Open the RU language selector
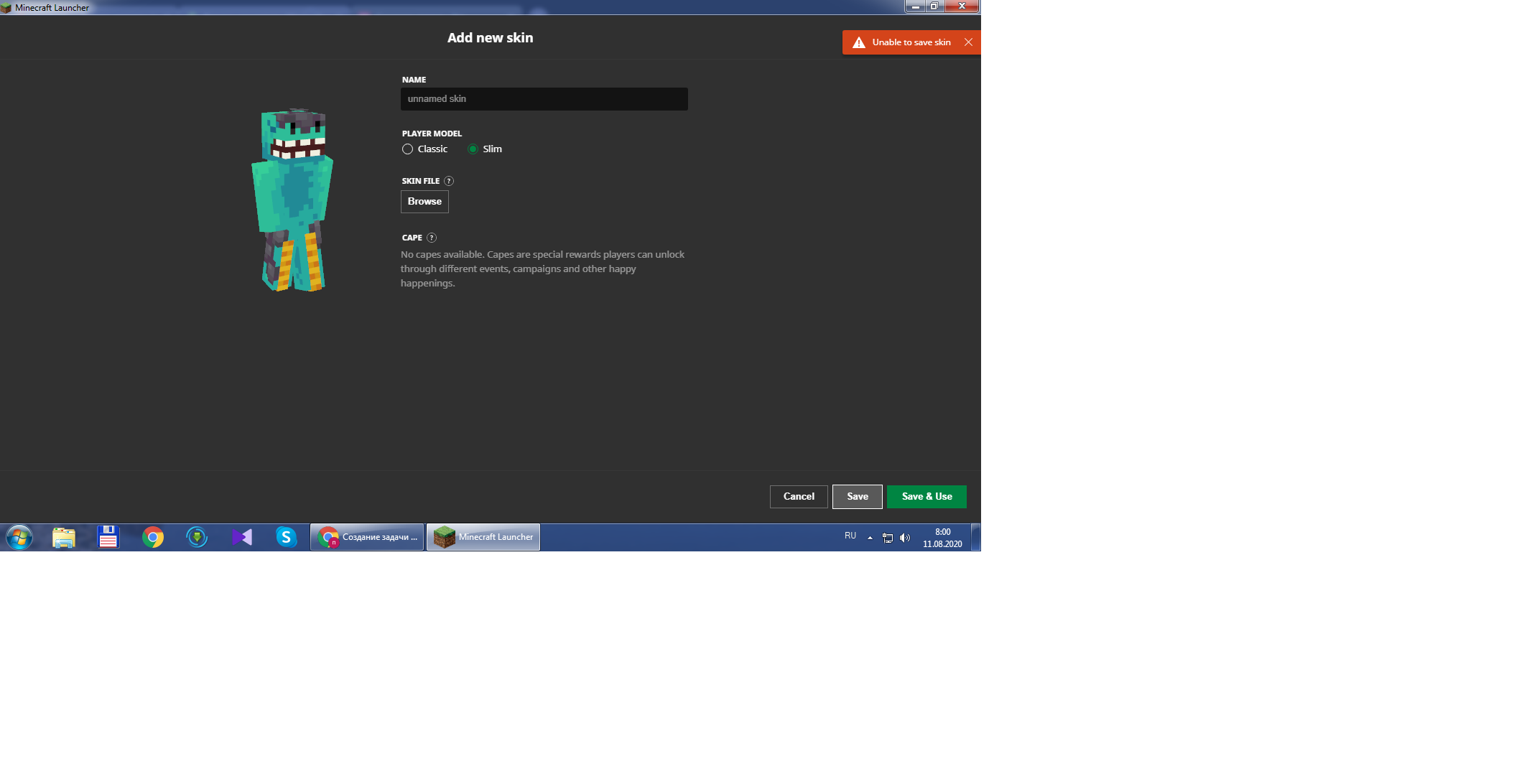The width and height of the screenshot is (1537, 784). coord(850,536)
